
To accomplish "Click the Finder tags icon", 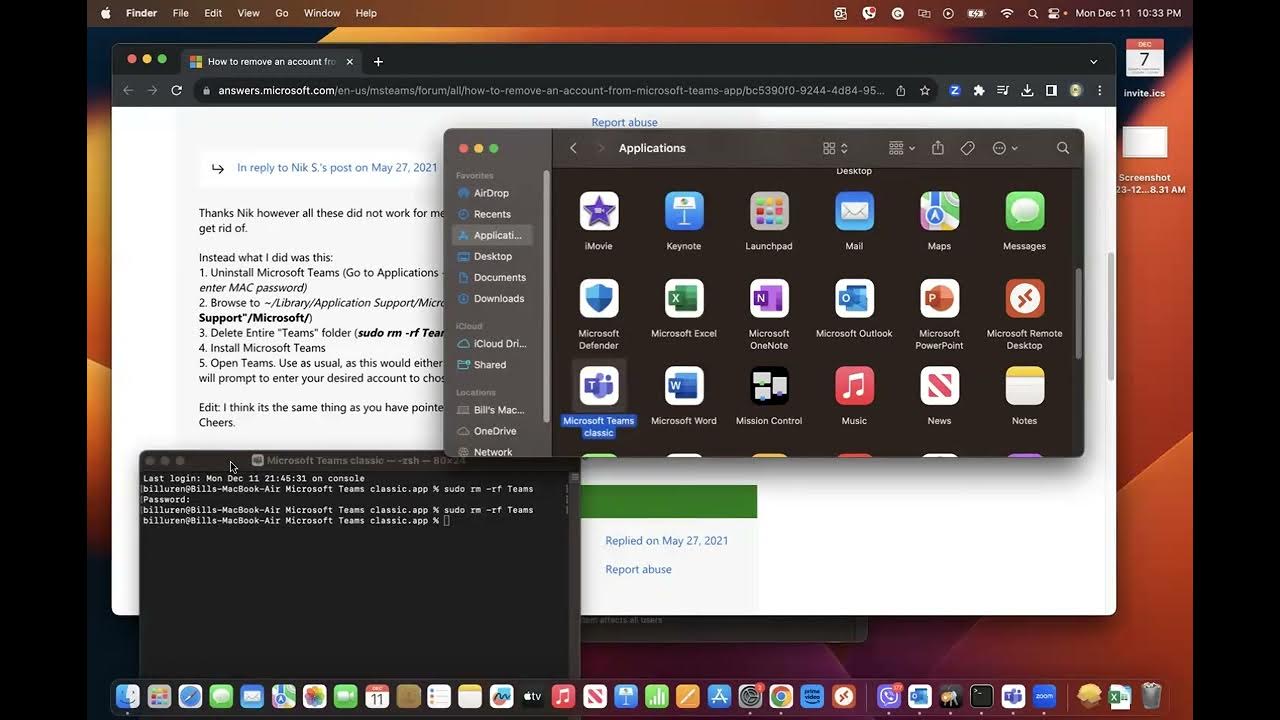I will pos(967,148).
